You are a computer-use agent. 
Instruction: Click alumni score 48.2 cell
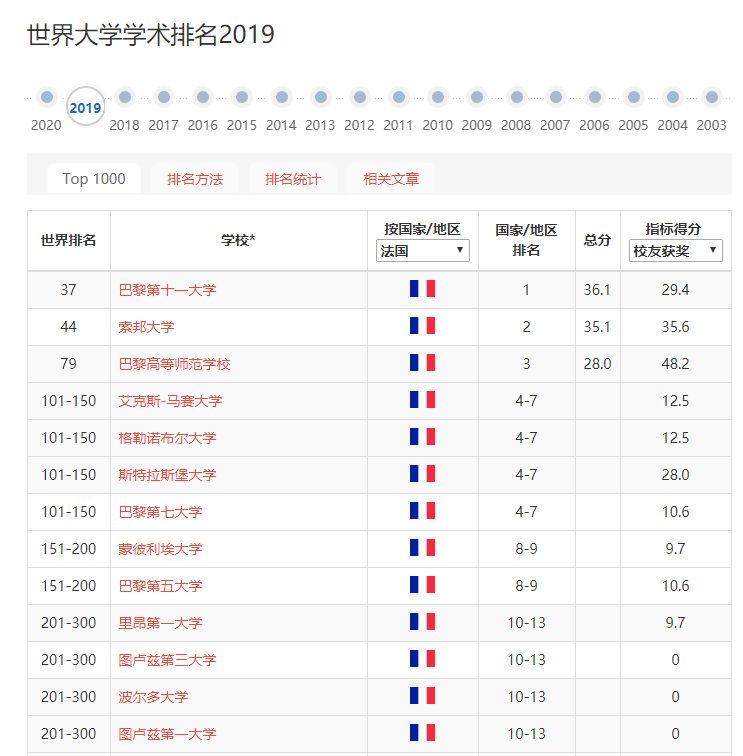(x=675, y=364)
